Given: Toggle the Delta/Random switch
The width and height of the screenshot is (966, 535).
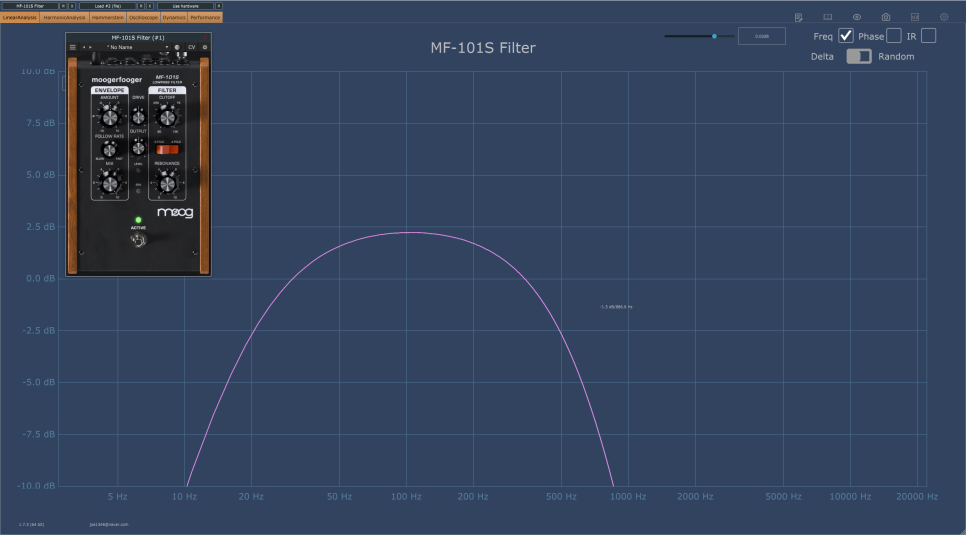Looking at the screenshot, I should [x=859, y=56].
